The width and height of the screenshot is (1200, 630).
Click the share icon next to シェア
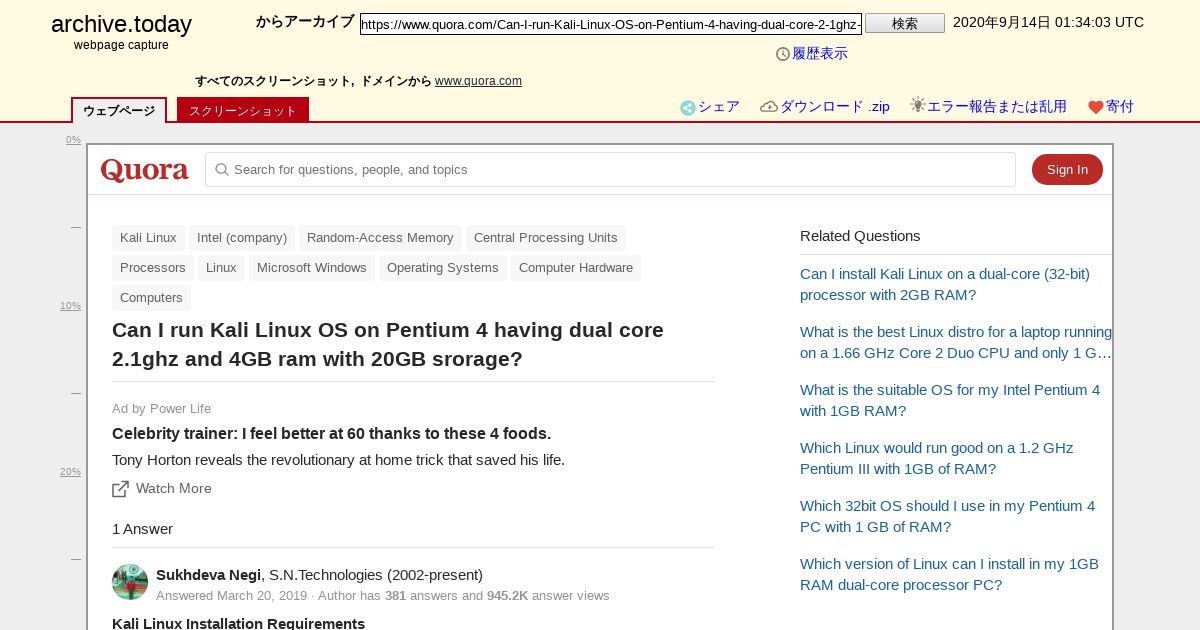688,108
